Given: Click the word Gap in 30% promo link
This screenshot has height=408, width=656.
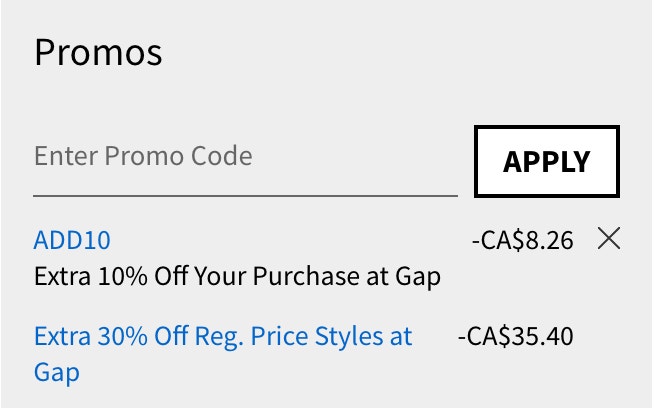Looking at the screenshot, I should (x=56, y=372).
